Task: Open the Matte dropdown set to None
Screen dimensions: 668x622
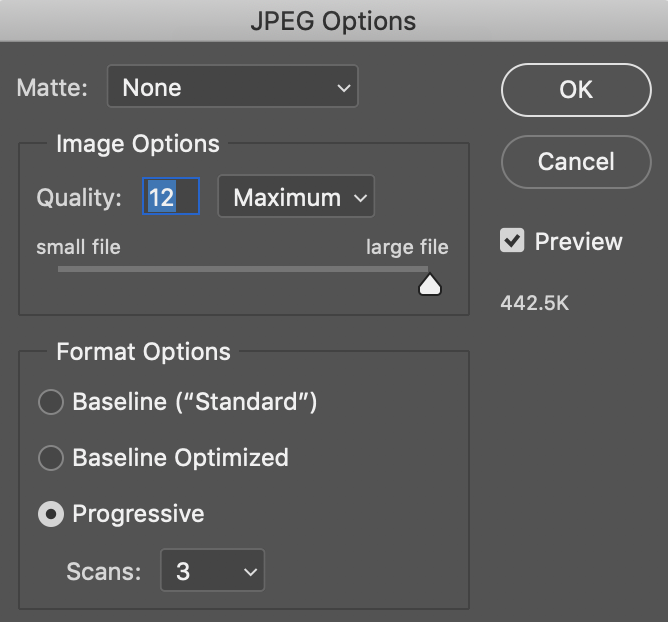Action: pyautogui.click(x=233, y=86)
